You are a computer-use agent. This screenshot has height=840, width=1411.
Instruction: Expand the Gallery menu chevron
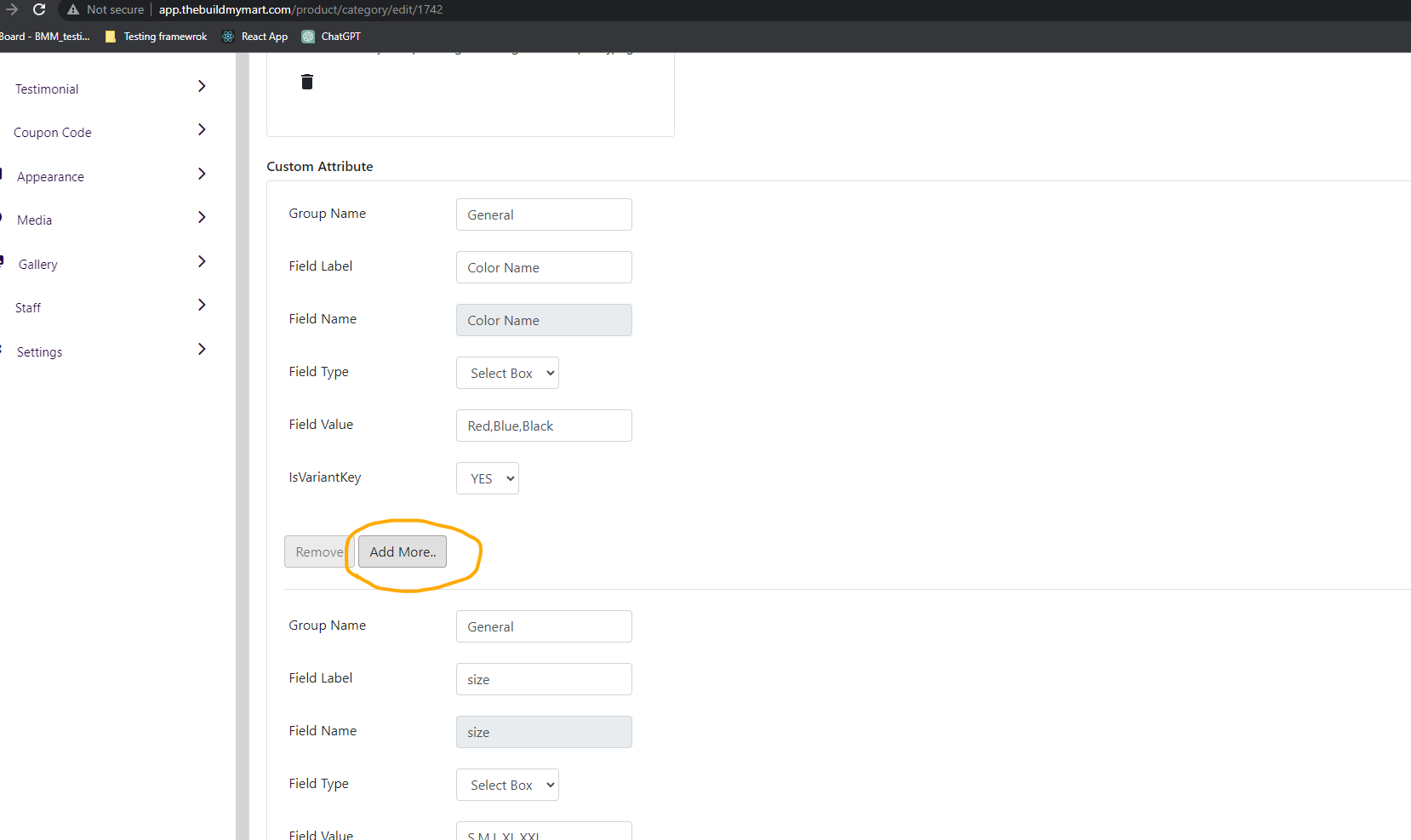[x=202, y=261]
